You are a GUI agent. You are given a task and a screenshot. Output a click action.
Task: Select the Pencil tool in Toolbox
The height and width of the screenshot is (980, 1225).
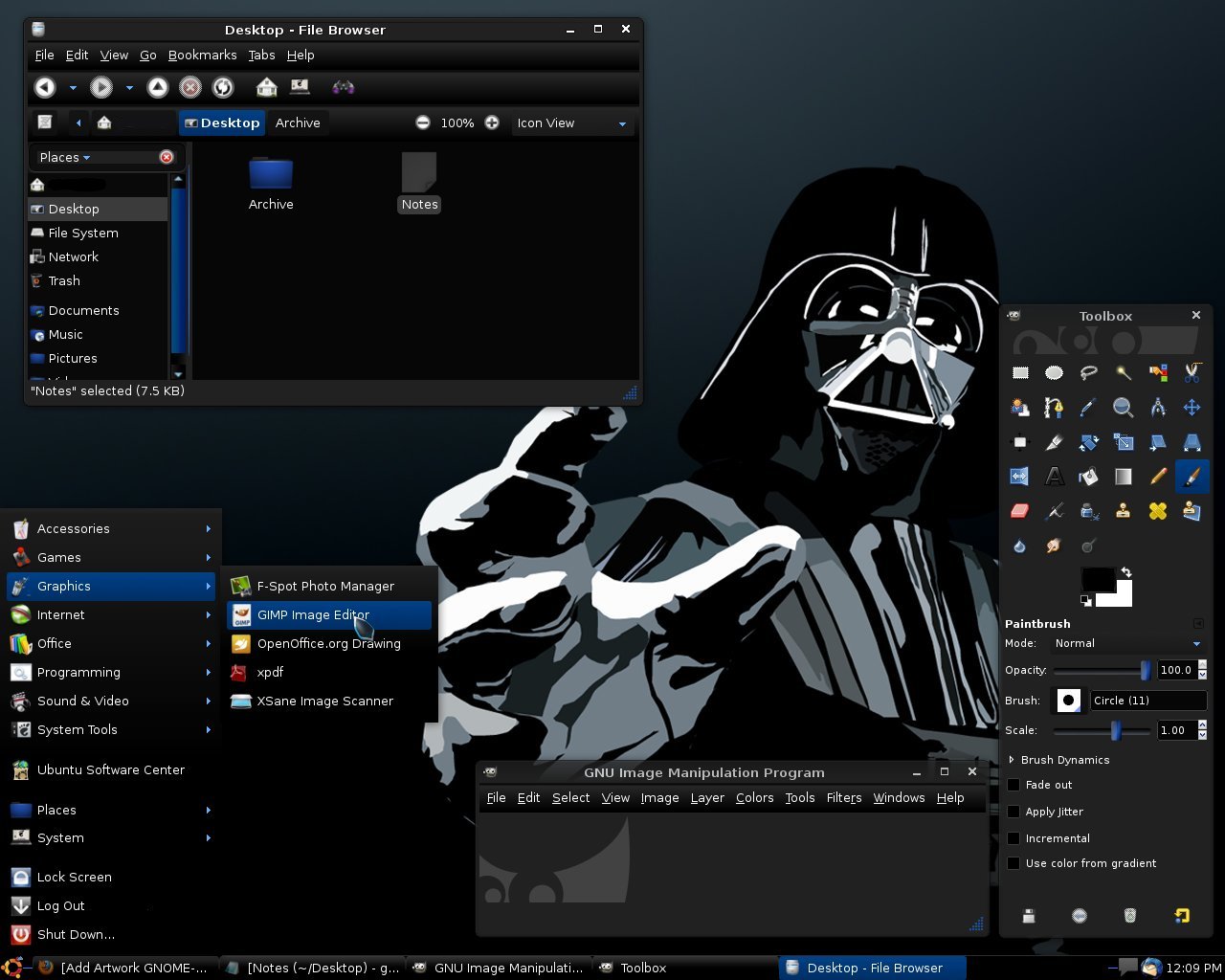[1158, 477]
